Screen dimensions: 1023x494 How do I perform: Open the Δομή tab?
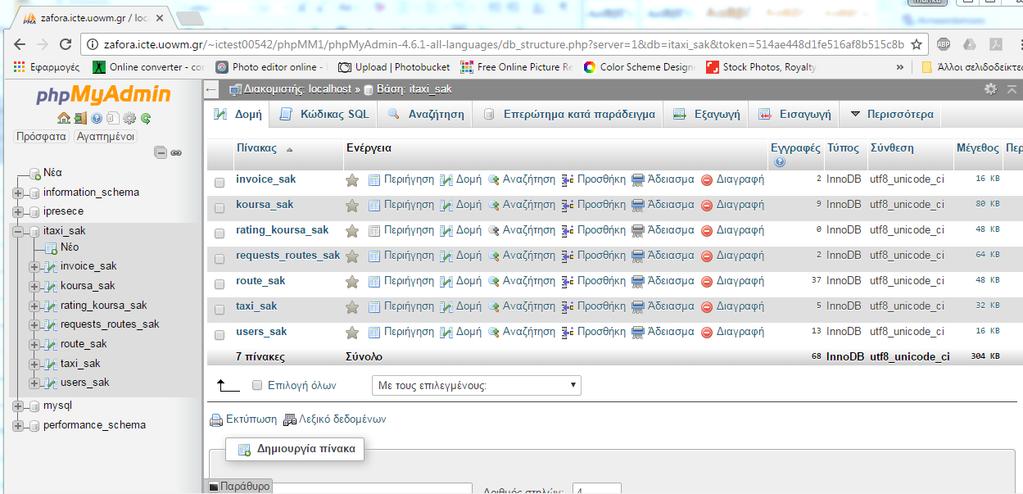click(x=238, y=114)
